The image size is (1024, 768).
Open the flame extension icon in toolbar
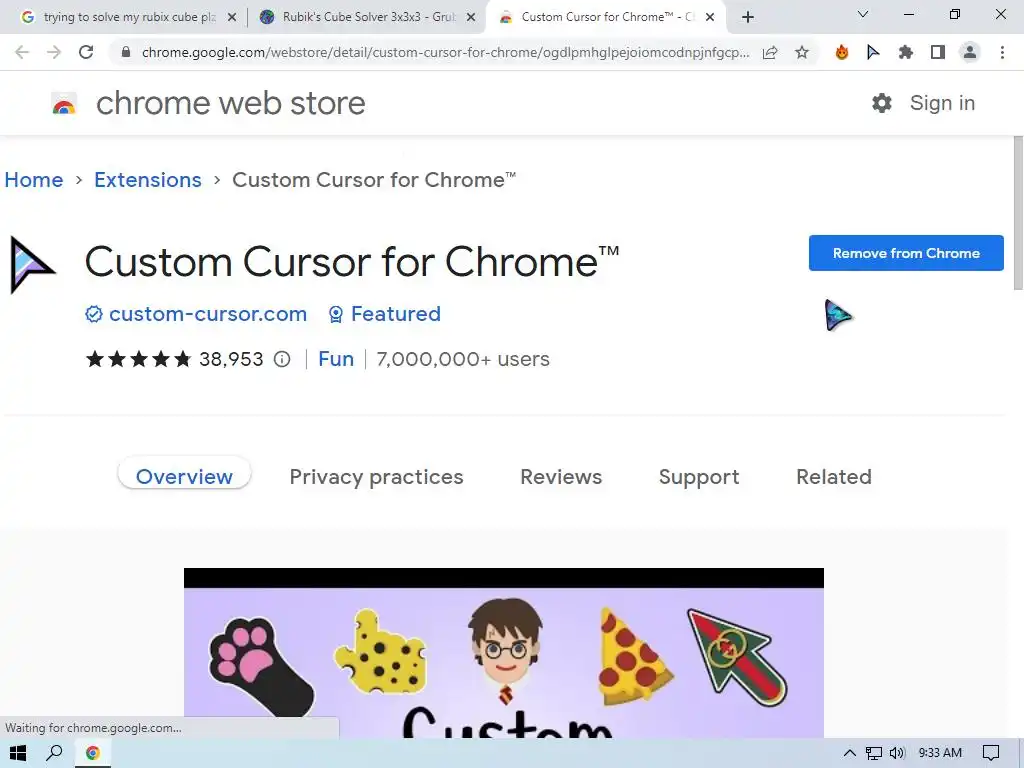point(842,52)
